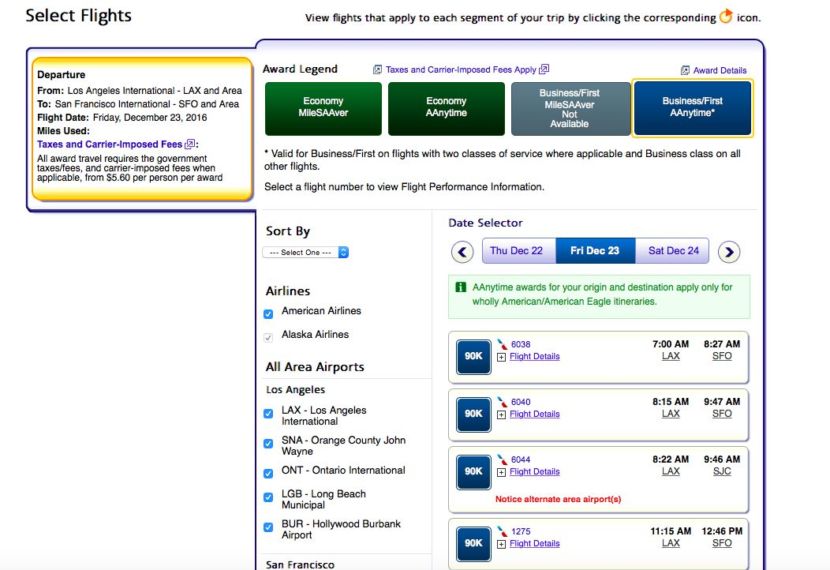This screenshot has width=830, height=570.
Task: Choose Economy MileSAAver award type
Action: point(323,108)
